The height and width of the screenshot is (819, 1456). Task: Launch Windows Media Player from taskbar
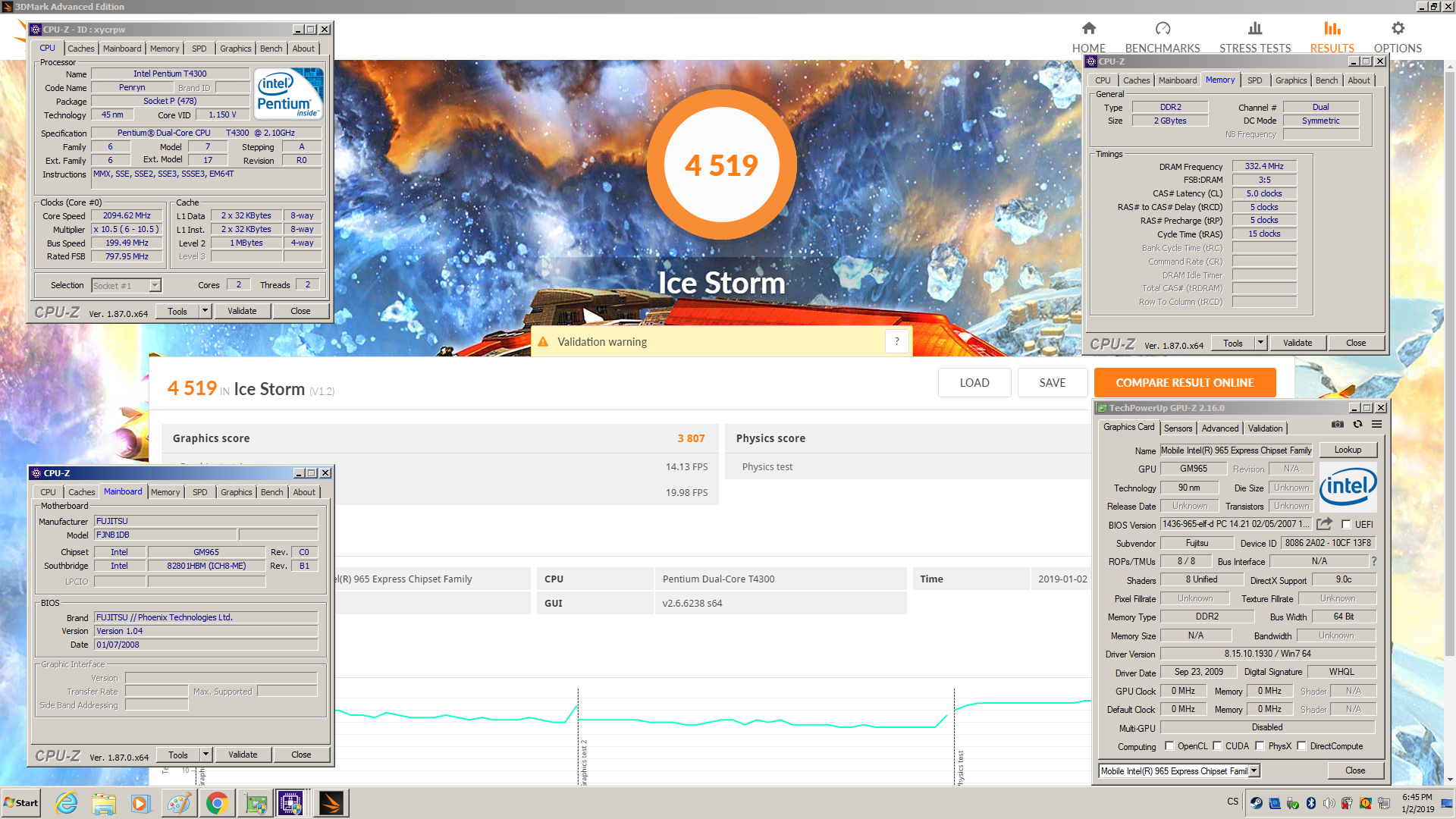point(141,803)
